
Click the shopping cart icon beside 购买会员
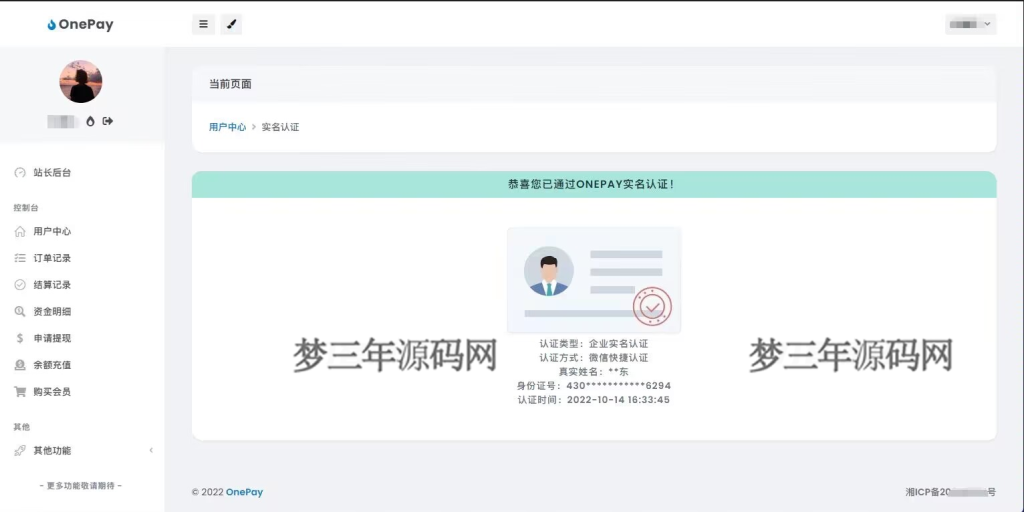pos(20,392)
